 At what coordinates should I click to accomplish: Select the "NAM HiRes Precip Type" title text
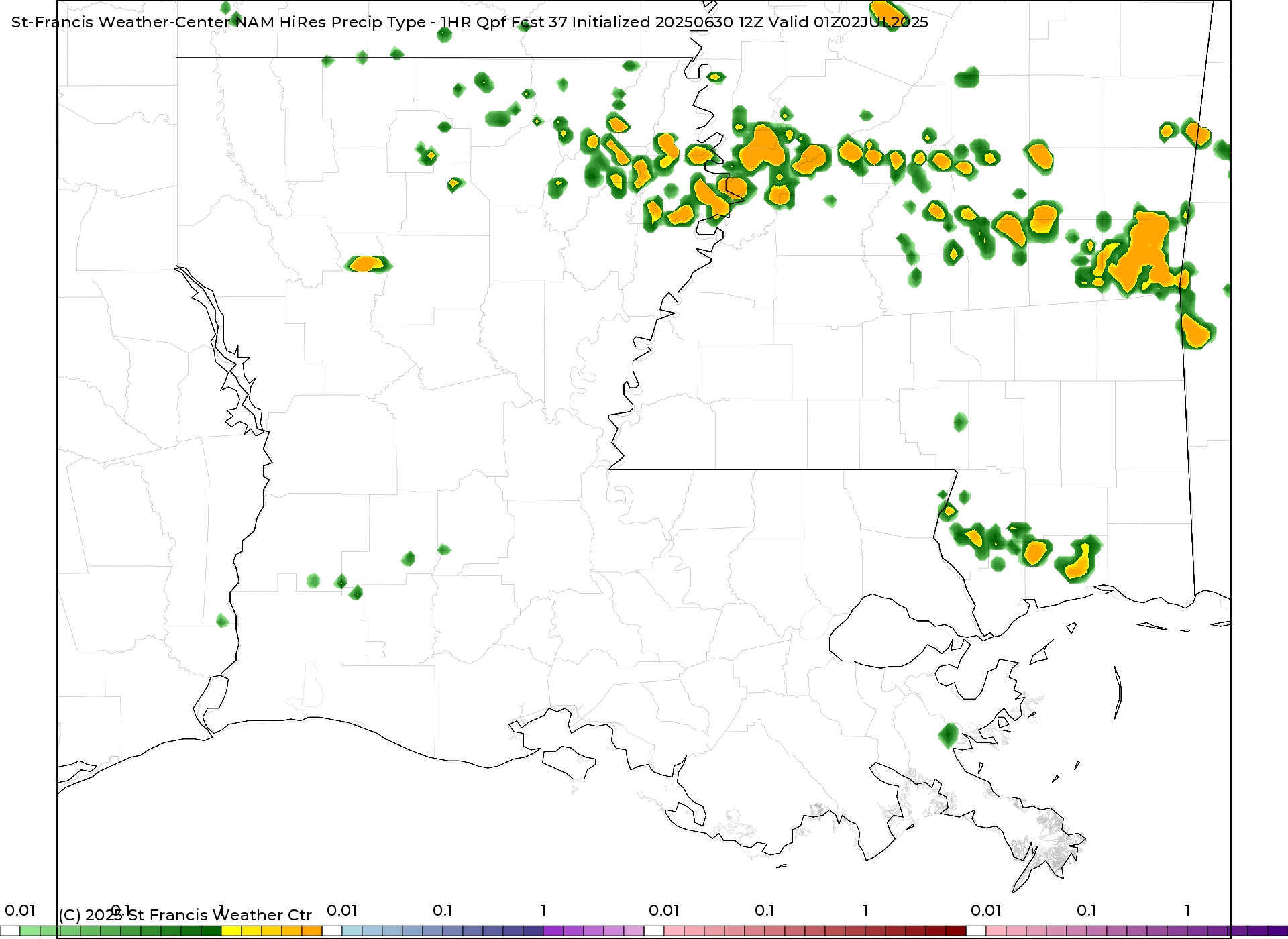pyautogui.click(x=331, y=22)
